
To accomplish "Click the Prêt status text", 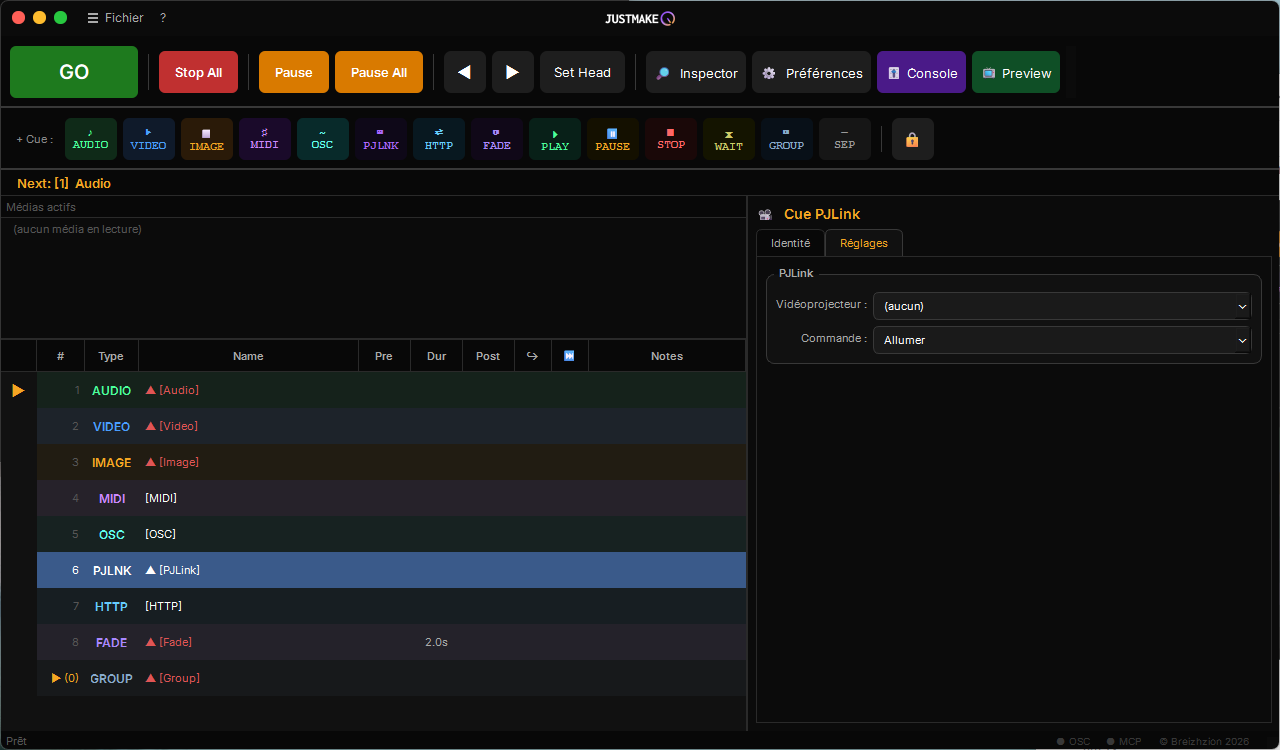I will 16,741.
